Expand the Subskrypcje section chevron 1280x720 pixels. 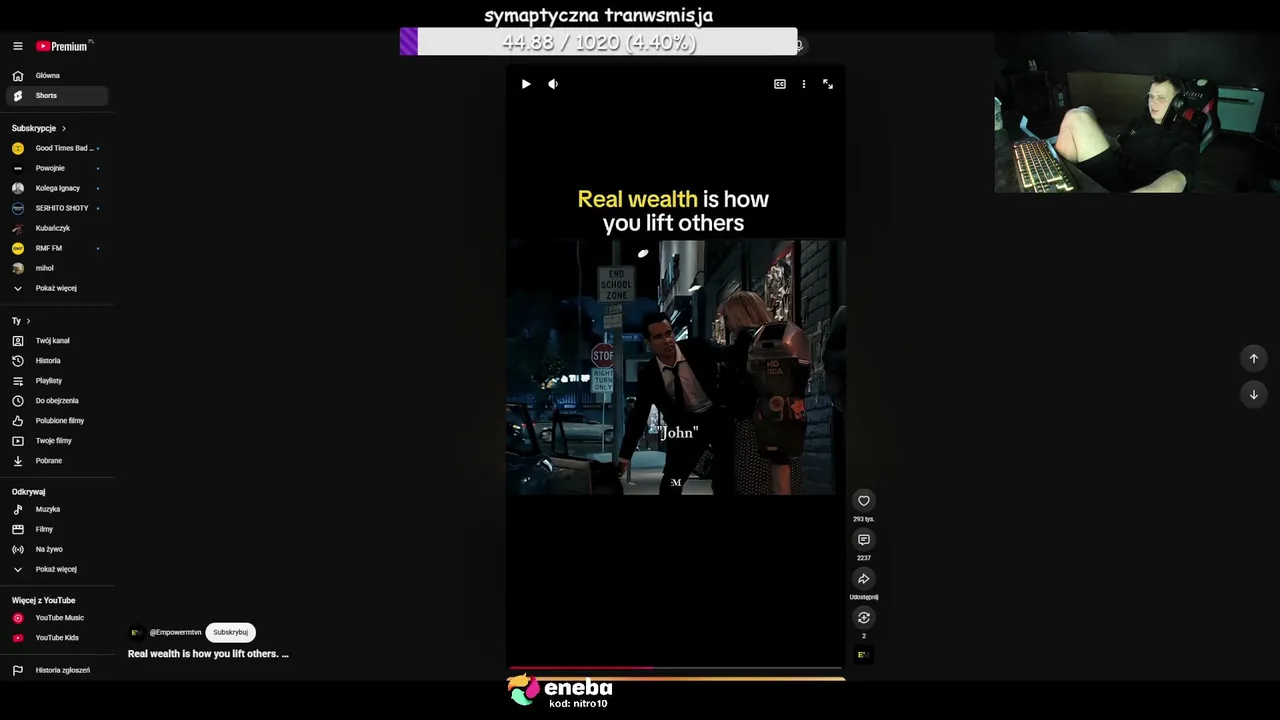pyautogui.click(x=64, y=128)
